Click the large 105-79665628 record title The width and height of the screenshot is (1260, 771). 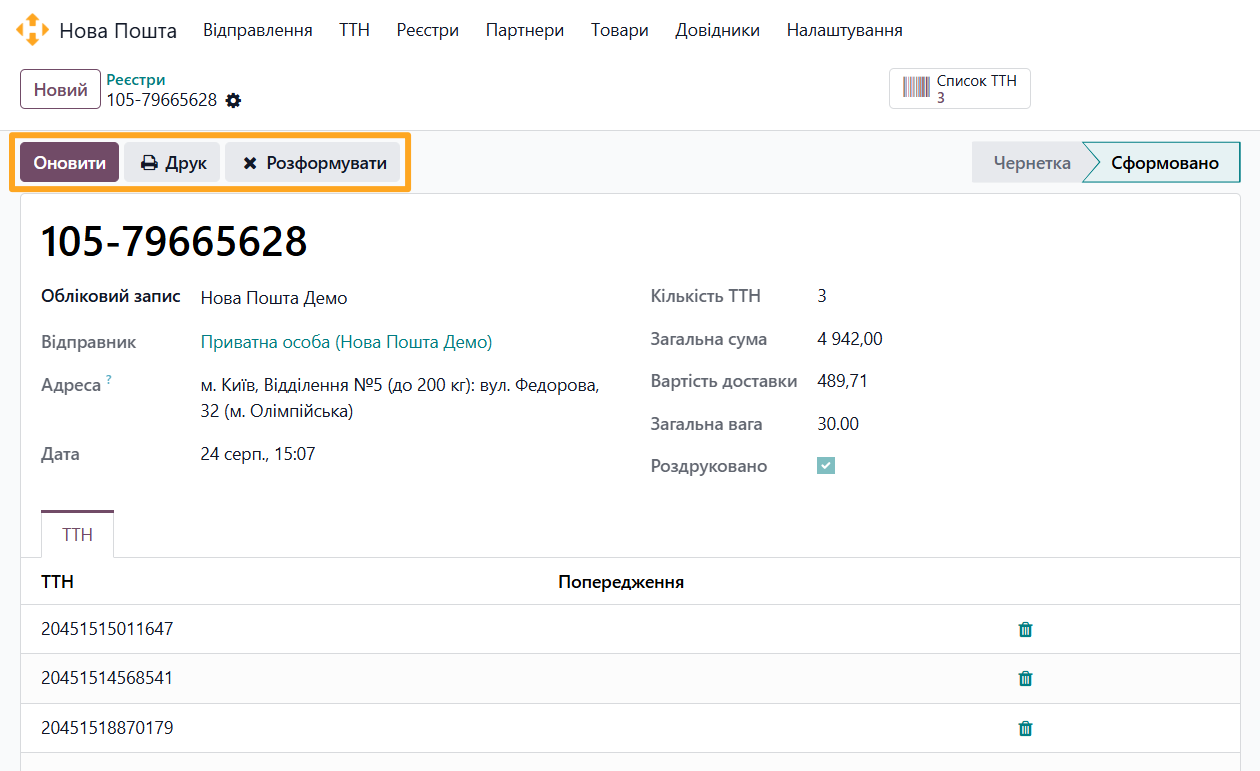click(x=174, y=242)
